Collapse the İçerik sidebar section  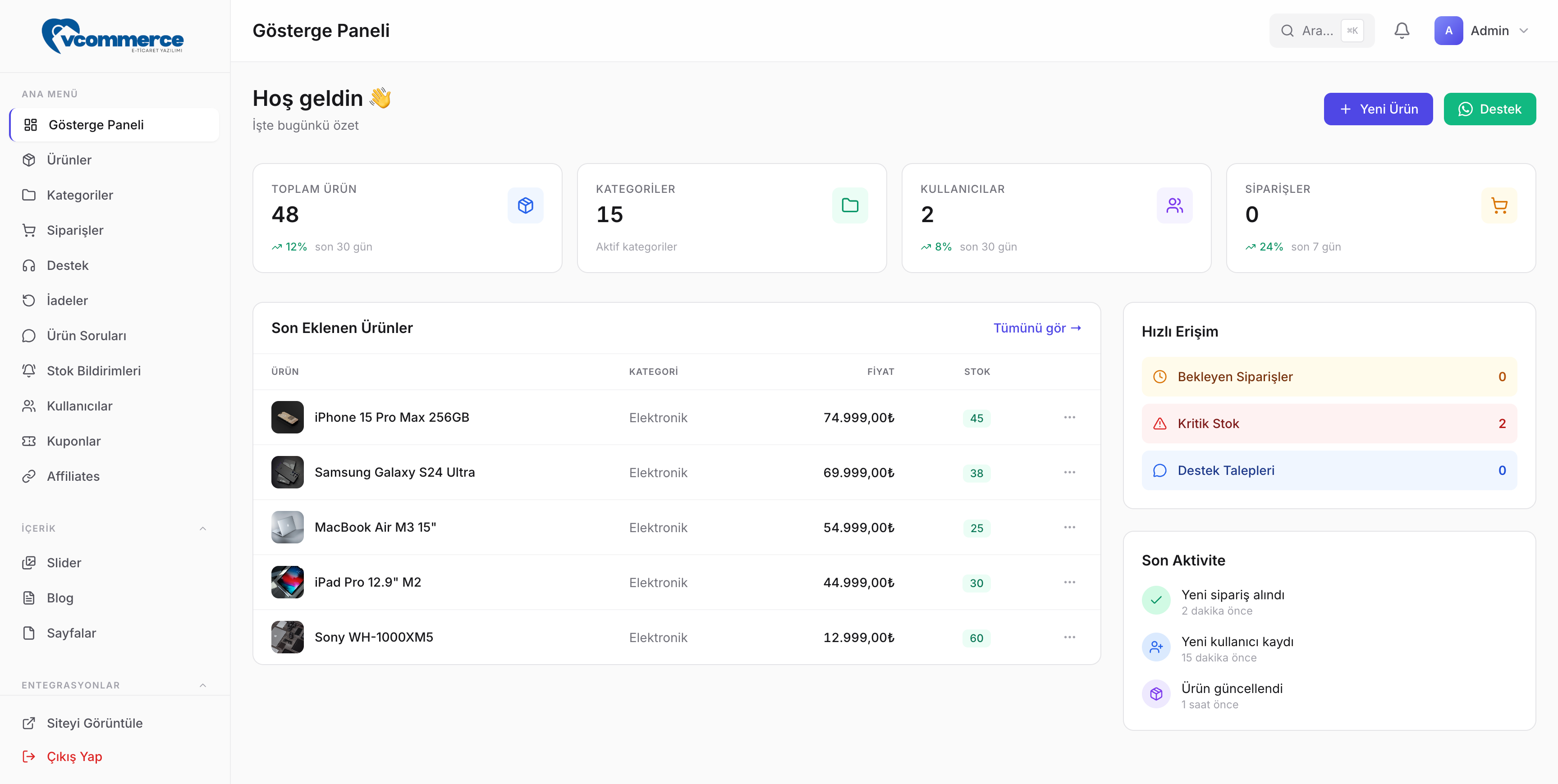[x=202, y=529]
